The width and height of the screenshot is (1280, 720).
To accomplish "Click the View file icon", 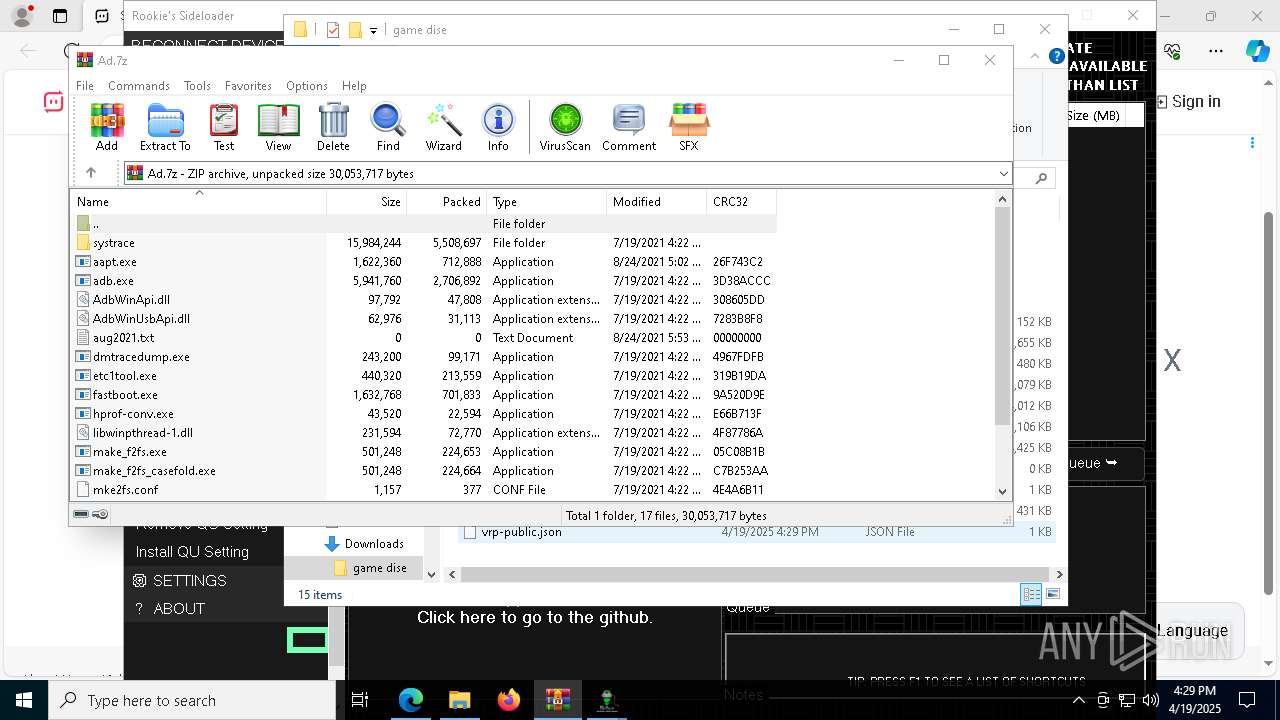I will (x=278, y=127).
